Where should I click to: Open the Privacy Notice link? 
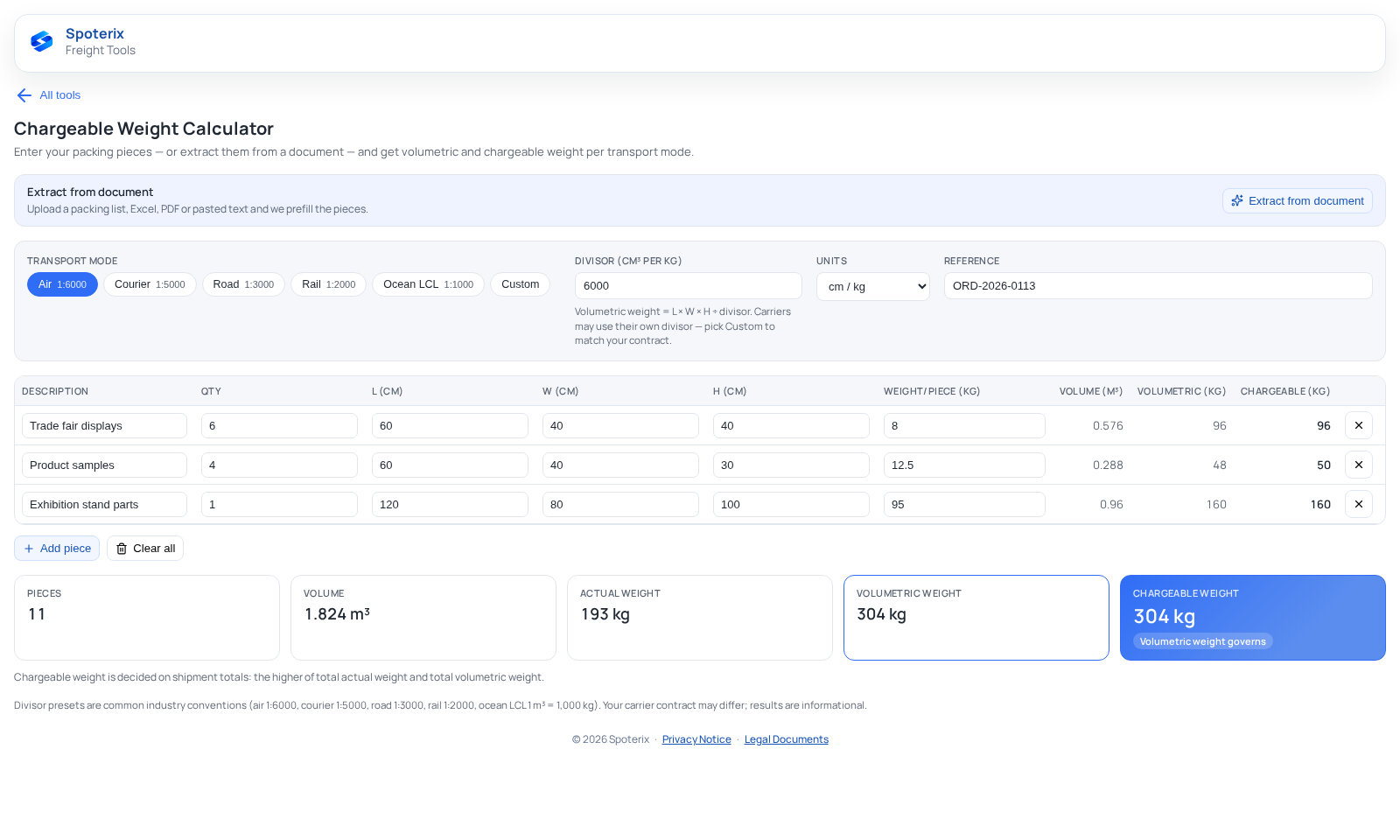[696, 739]
